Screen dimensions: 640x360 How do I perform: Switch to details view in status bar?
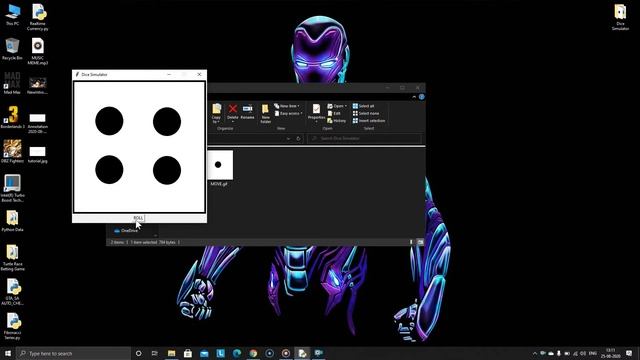pyautogui.click(x=411, y=242)
